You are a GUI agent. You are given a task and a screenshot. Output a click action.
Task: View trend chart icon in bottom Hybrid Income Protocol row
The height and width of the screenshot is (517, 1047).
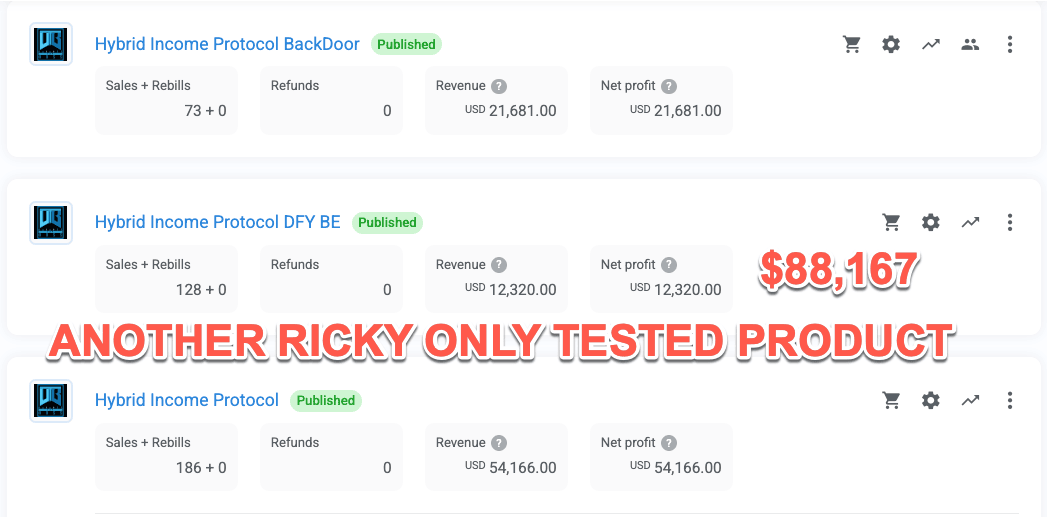click(x=970, y=401)
